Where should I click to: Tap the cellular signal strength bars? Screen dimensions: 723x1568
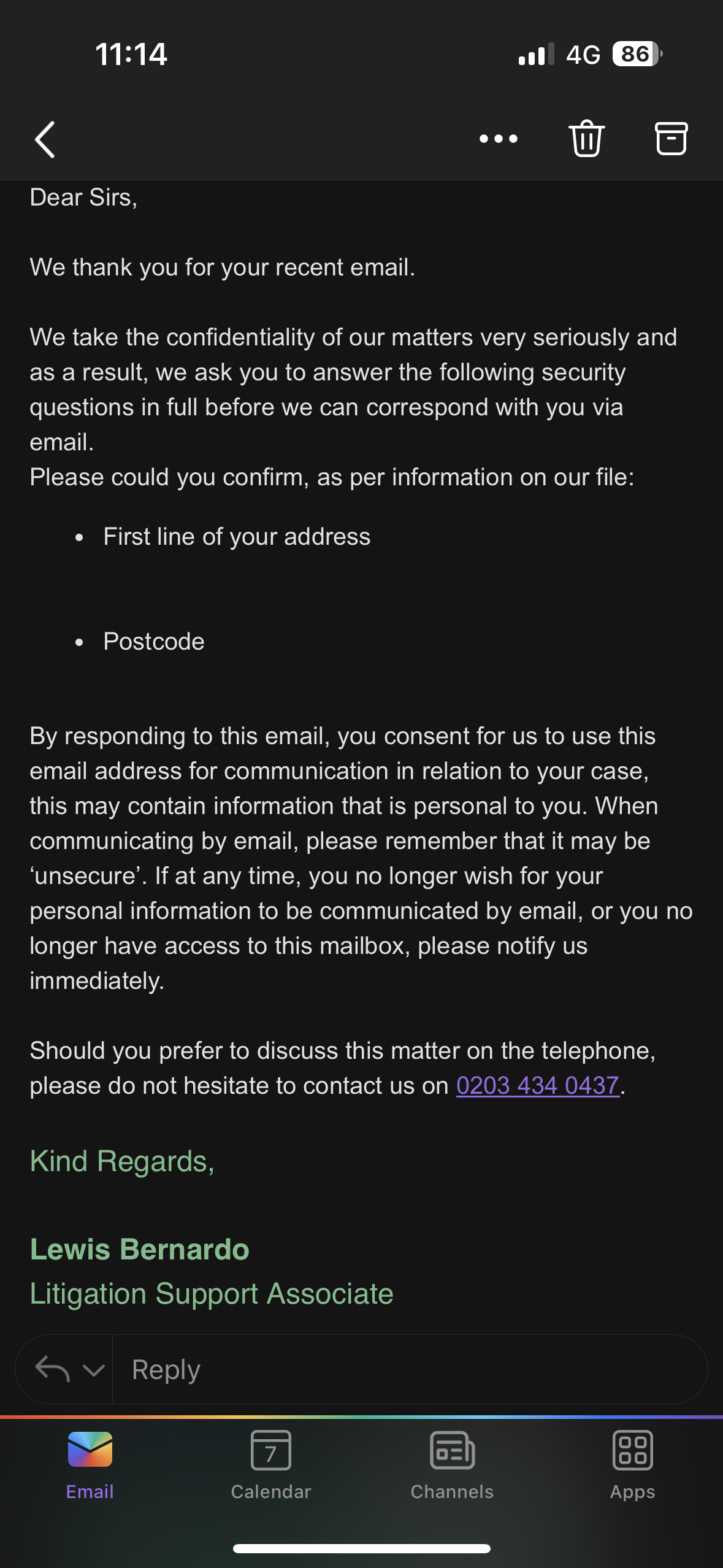point(536,54)
